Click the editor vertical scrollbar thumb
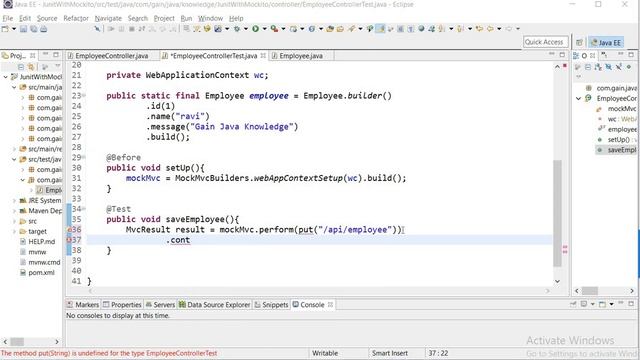 [x=557, y=213]
